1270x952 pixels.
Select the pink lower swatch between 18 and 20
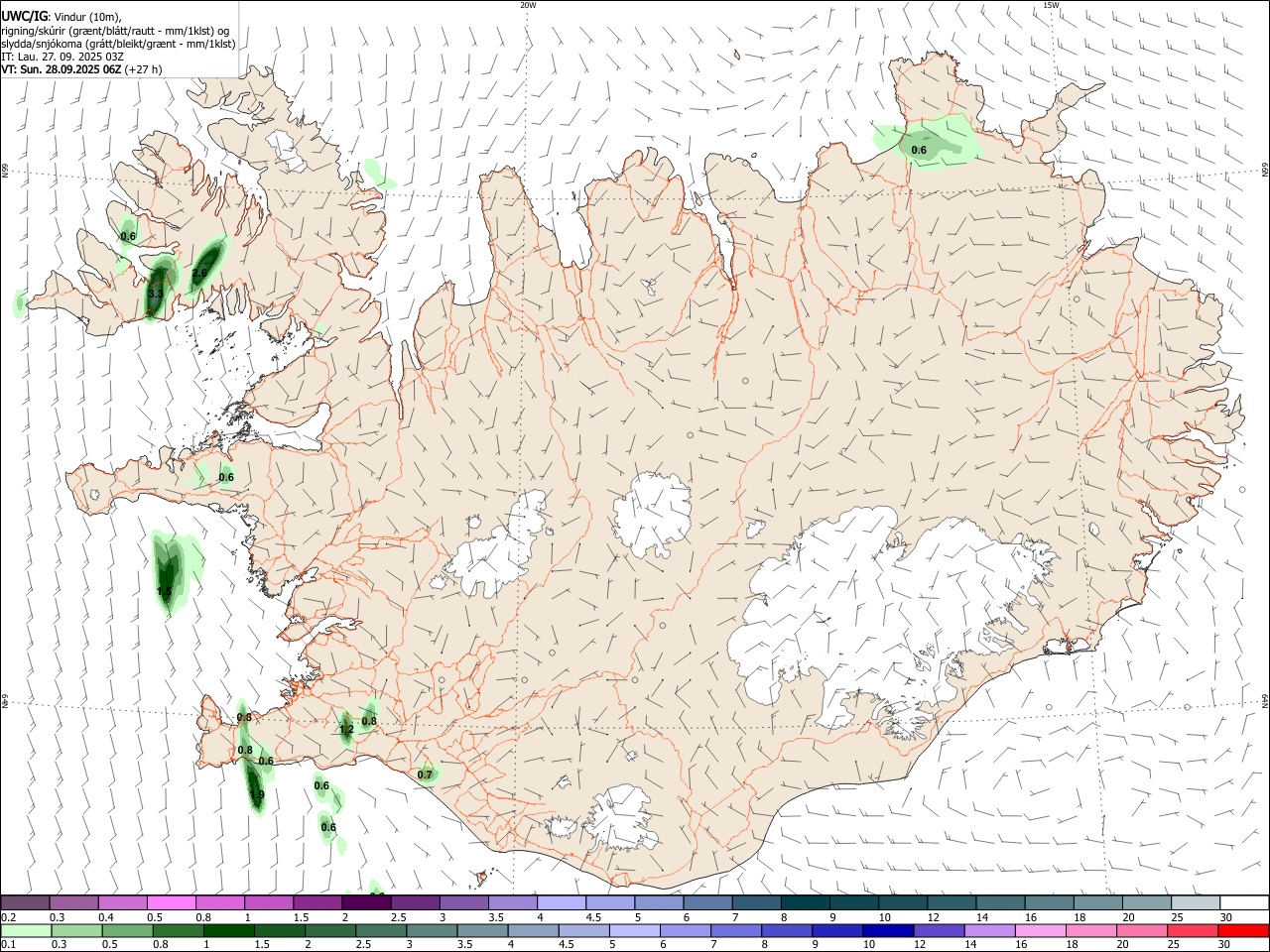tap(1091, 930)
